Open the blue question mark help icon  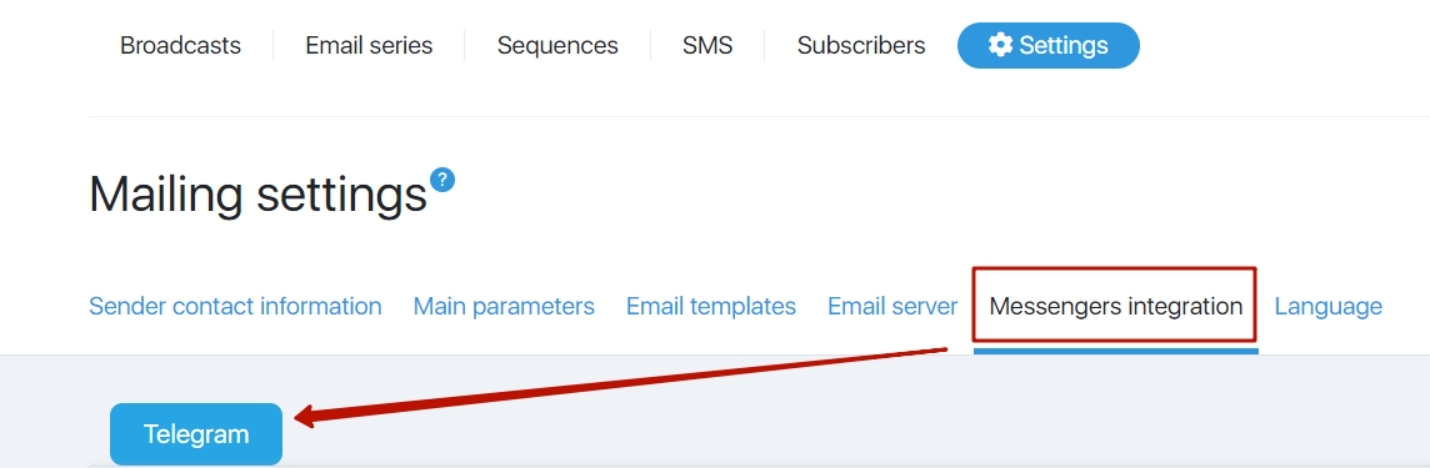(x=442, y=180)
